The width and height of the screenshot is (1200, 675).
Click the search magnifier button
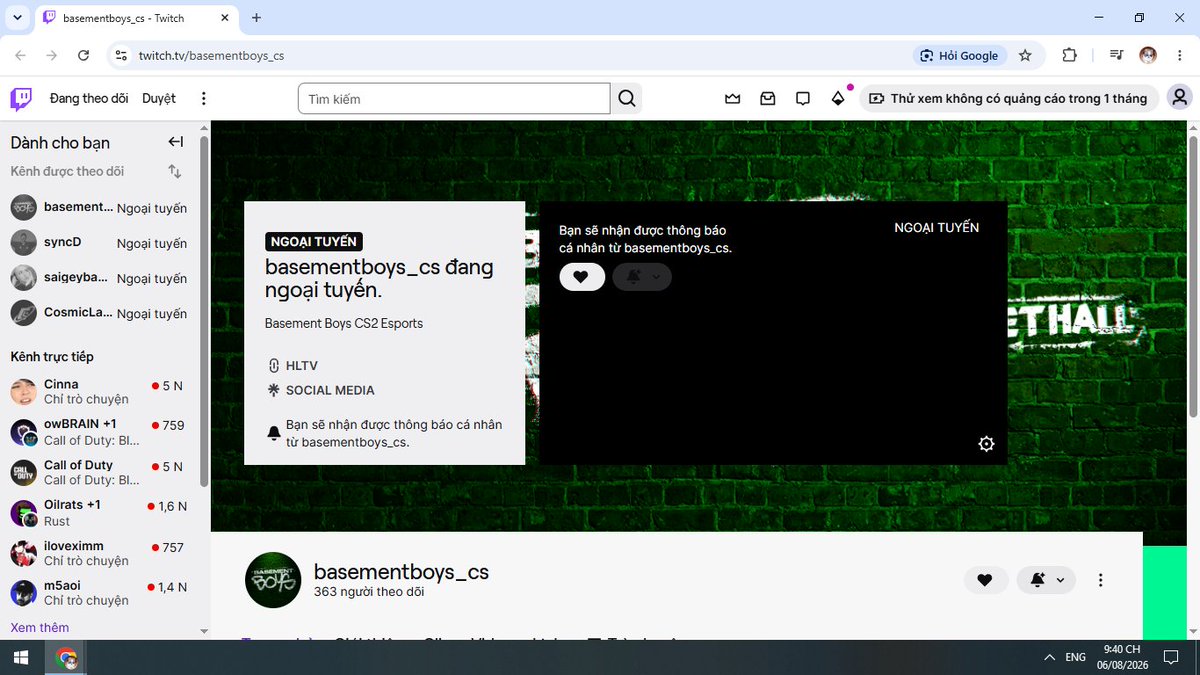[x=627, y=98]
